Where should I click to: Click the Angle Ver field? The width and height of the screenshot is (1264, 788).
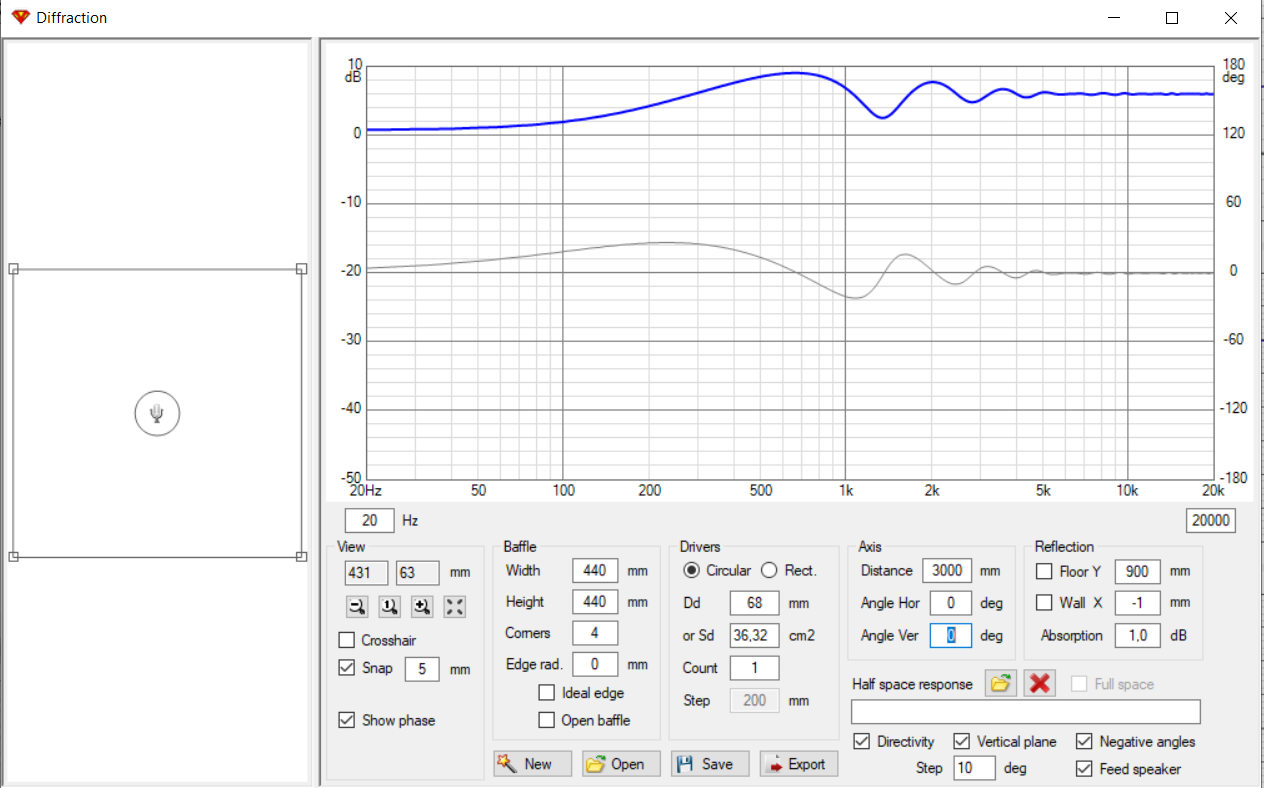coord(950,635)
